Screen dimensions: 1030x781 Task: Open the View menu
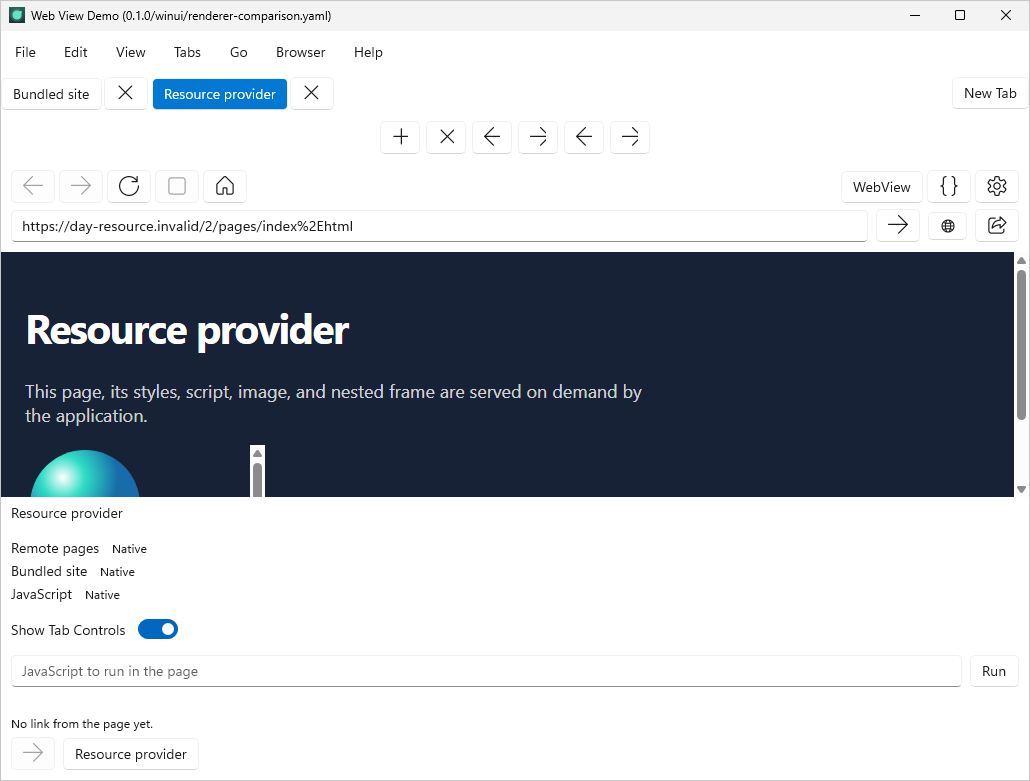[x=131, y=53]
